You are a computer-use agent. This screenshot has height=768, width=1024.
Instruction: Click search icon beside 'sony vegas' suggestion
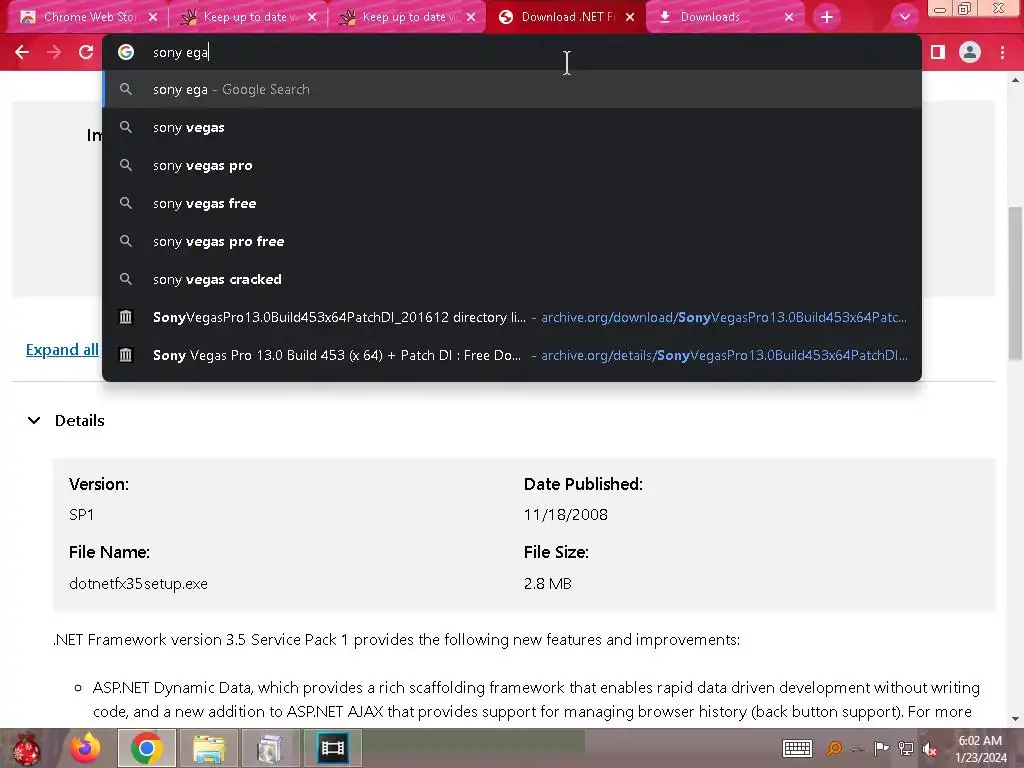pos(125,127)
